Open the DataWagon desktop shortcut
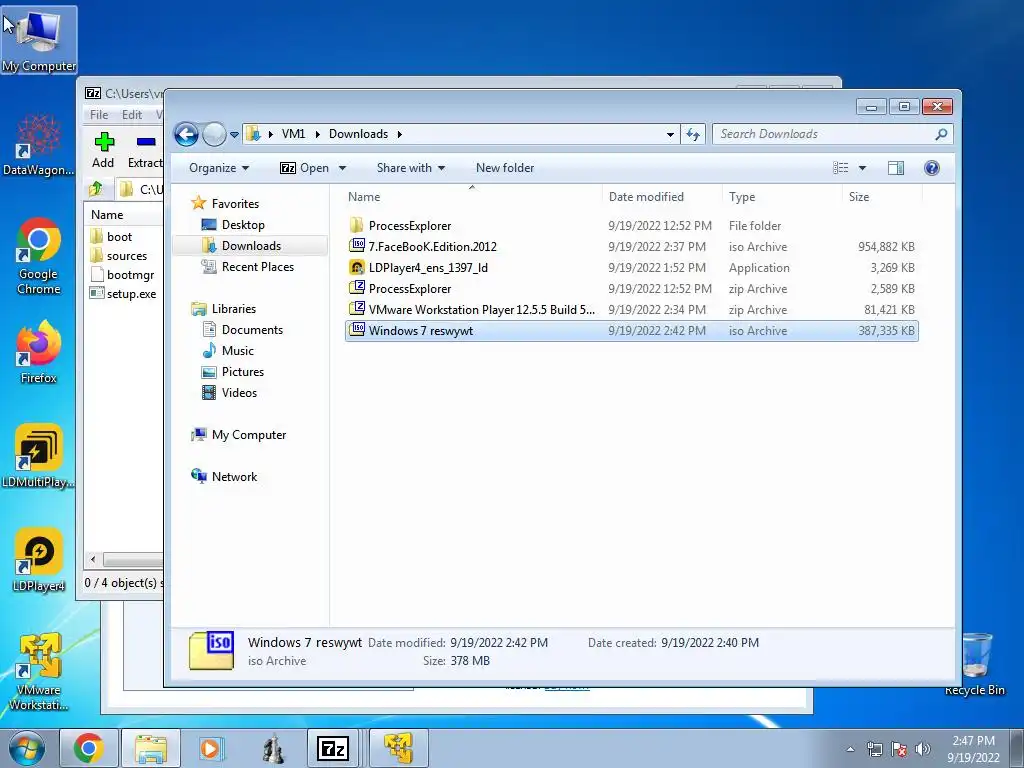 39,144
